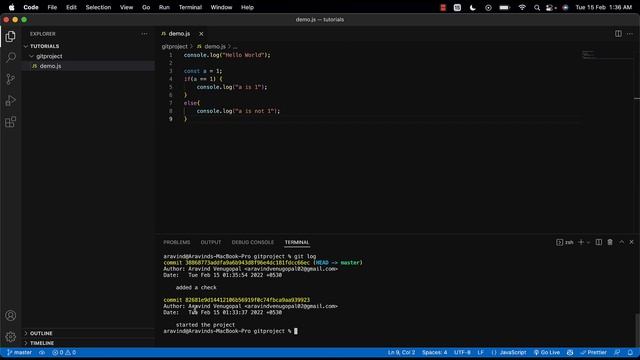Open editor more actions ellipsis
640x360 pixels.
tap(630, 34)
